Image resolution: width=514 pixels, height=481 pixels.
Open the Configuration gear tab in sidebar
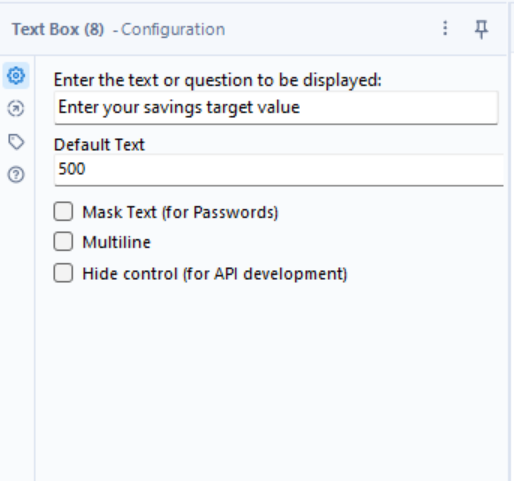point(16,75)
